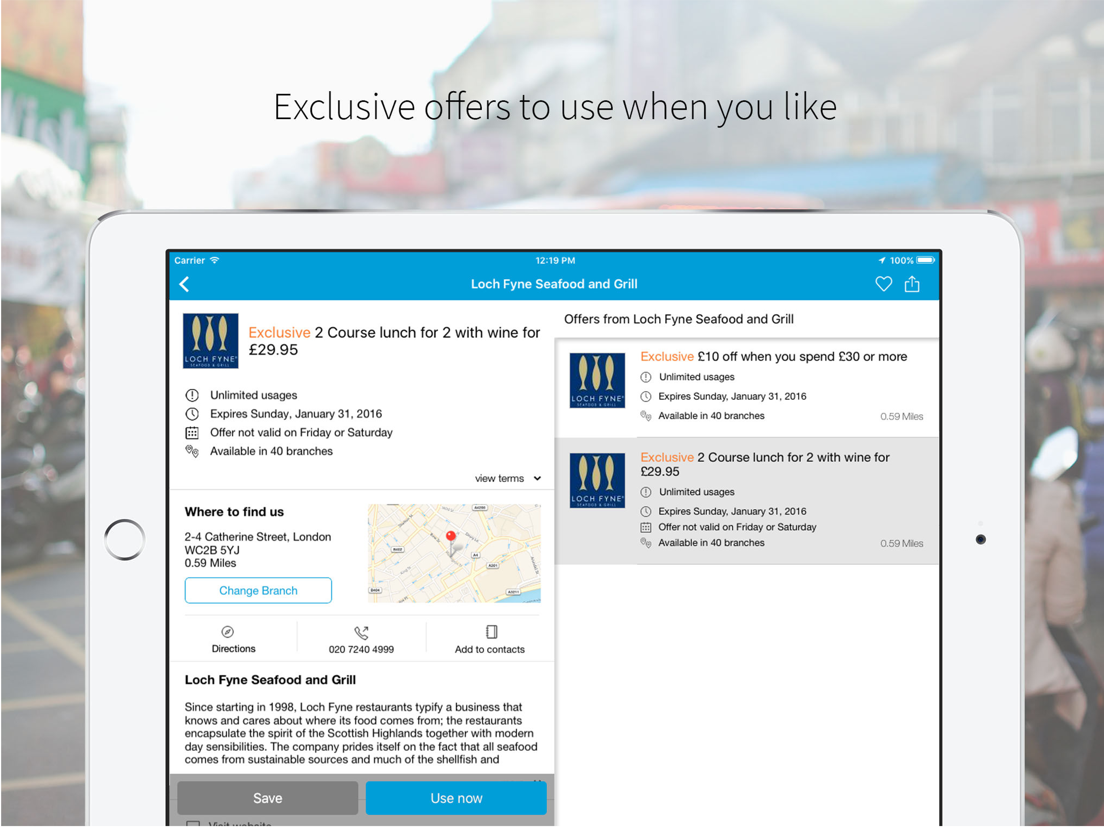The image size is (1104, 828).
Task: Tap the Add to contacts book icon
Action: (x=491, y=632)
